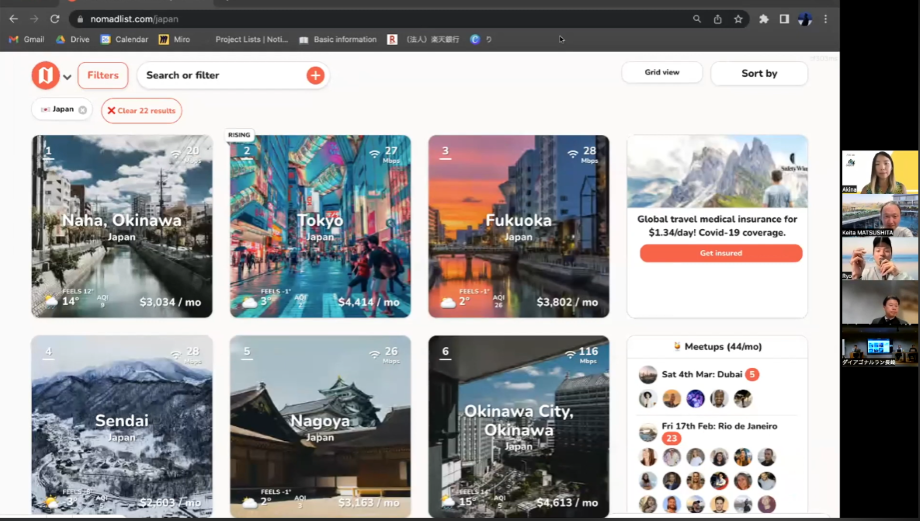Click the 23 attendees badge for Rio

[x=671, y=438]
